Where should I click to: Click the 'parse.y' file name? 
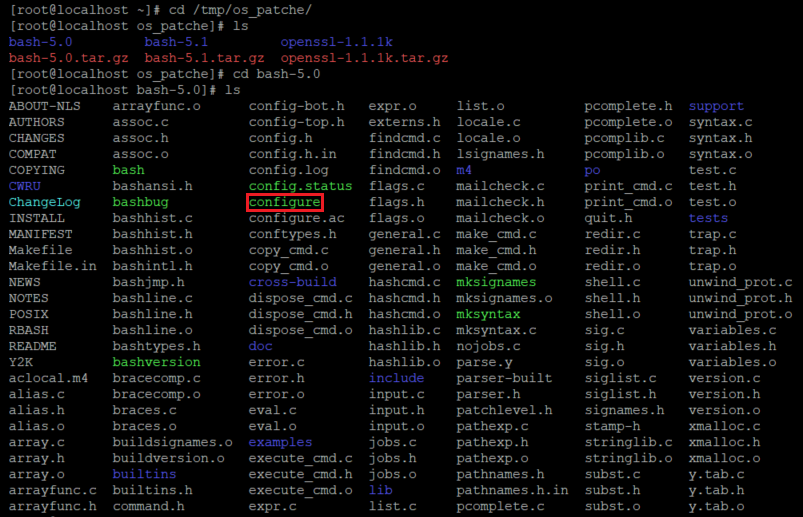(484, 362)
